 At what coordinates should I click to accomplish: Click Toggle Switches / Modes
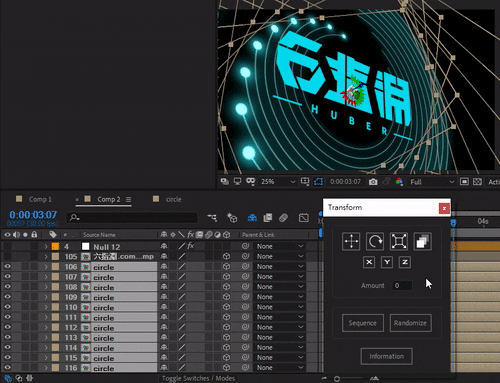tap(198, 378)
